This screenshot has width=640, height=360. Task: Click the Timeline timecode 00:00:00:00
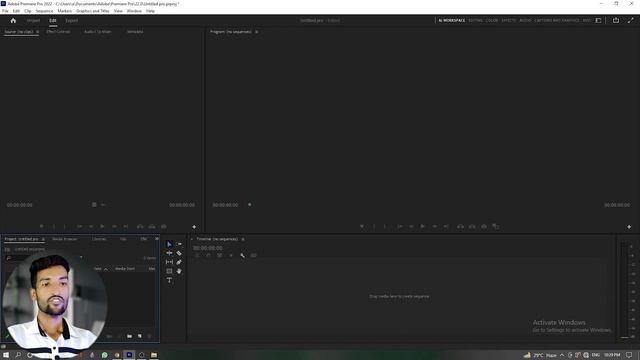coord(208,248)
